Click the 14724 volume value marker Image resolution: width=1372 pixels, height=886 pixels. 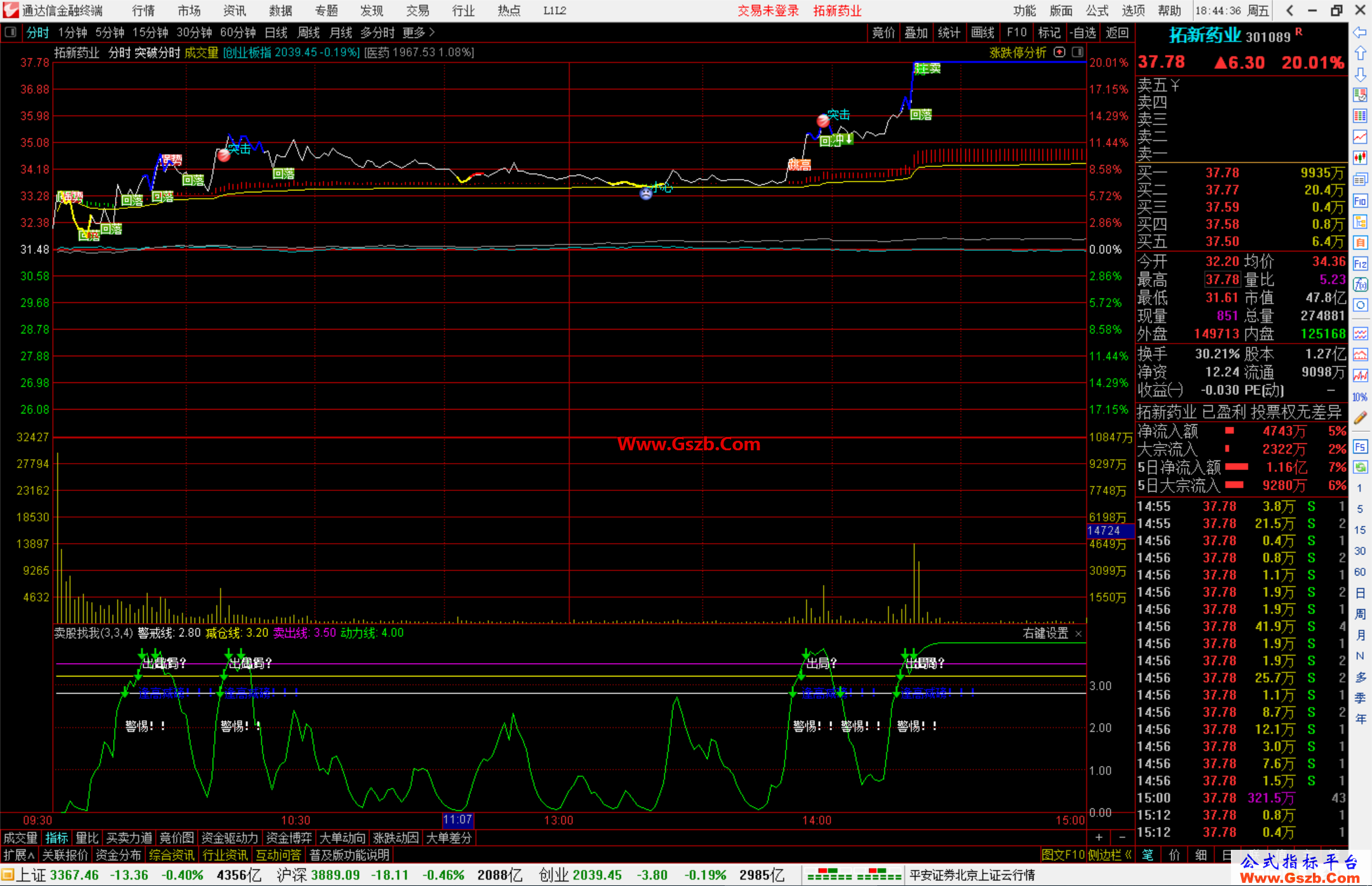pos(1110,530)
